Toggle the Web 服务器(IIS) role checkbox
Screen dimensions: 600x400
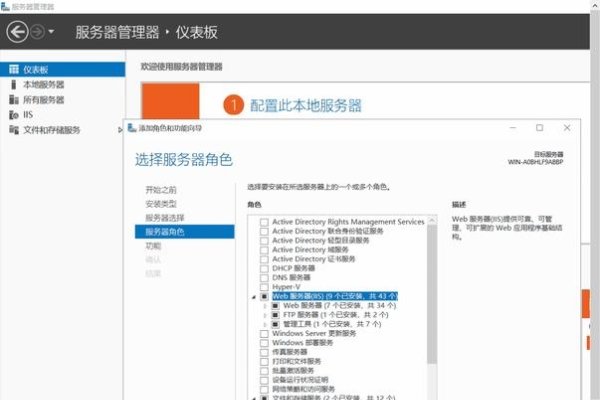pyautogui.click(x=264, y=296)
